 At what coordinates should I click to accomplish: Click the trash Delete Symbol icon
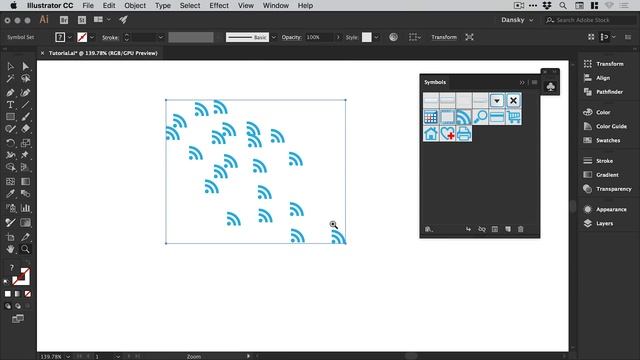(x=520, y=229)
